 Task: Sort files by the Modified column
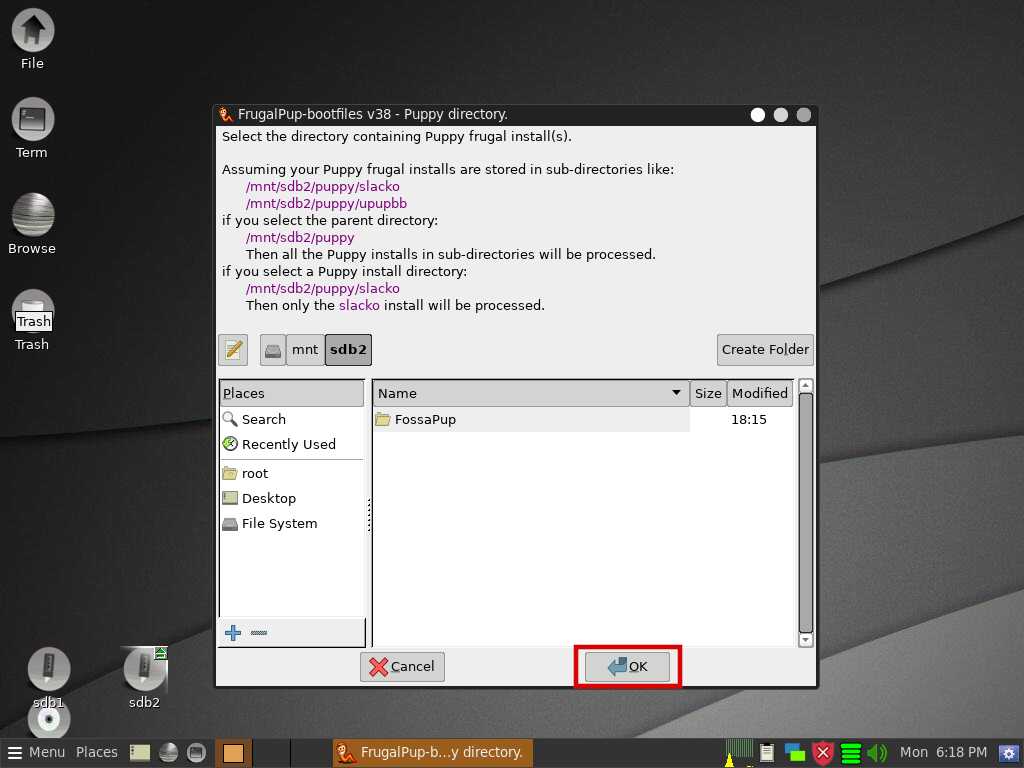coord(759,393)
